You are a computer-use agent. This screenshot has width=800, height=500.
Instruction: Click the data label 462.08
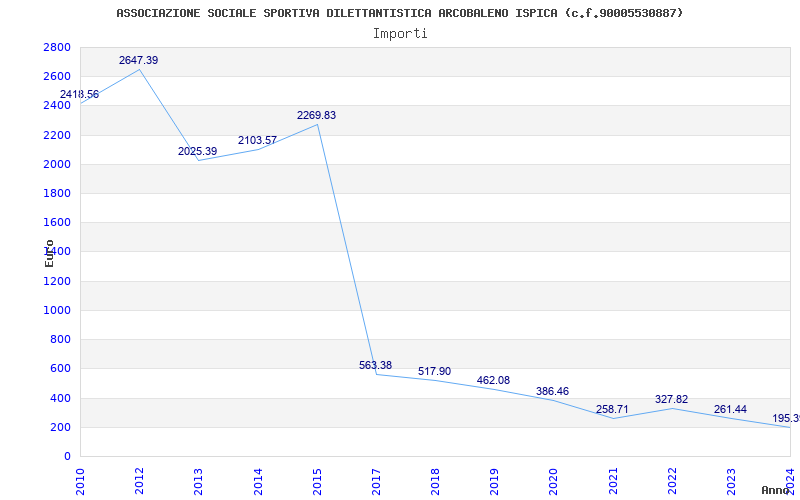[x=493, y=380]
